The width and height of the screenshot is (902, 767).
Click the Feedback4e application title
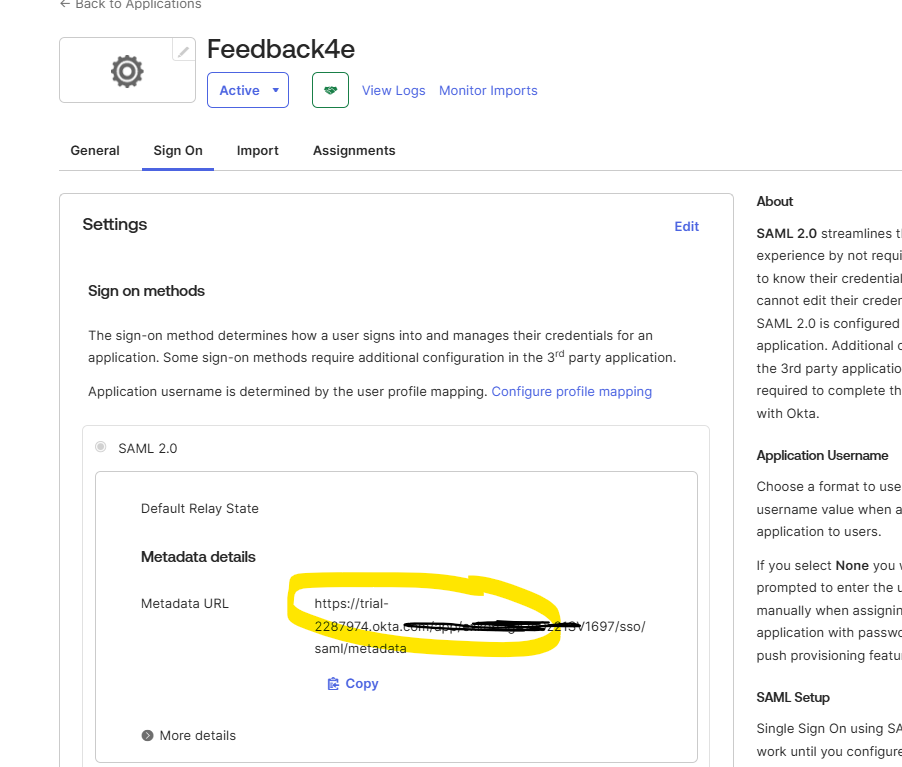click(280, 49)
